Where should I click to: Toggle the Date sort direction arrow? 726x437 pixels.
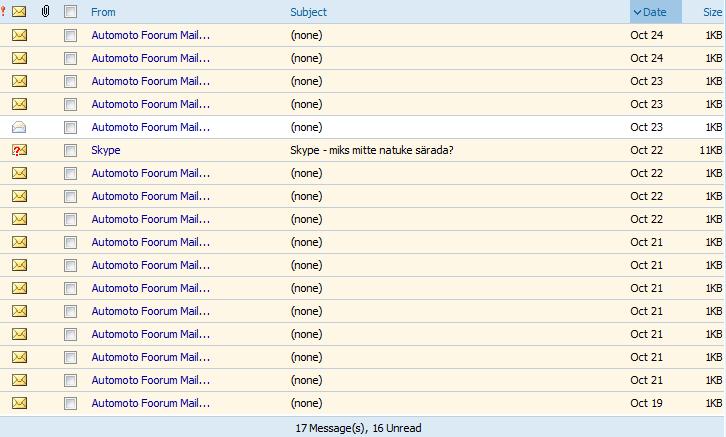point(637,12)
